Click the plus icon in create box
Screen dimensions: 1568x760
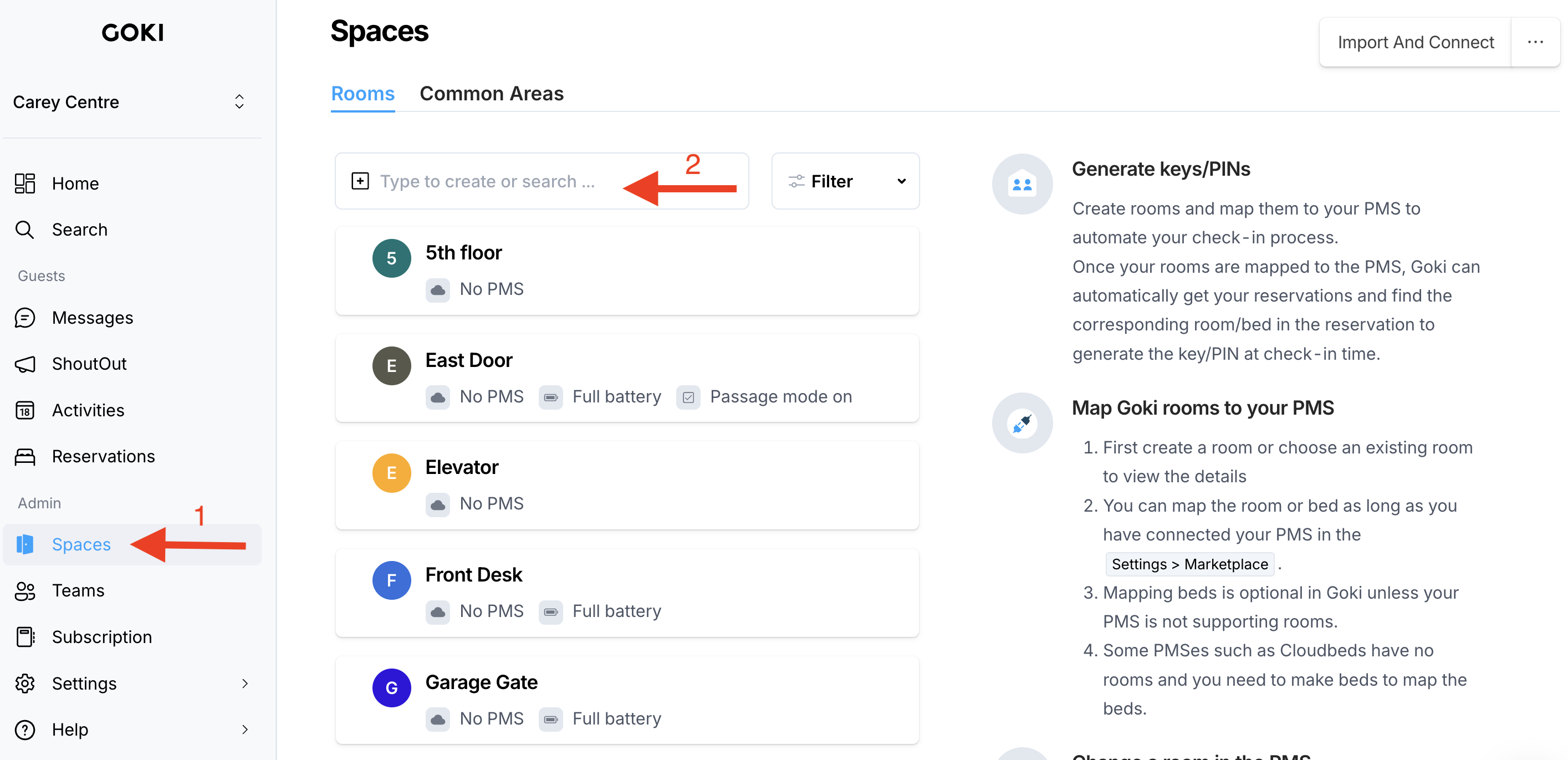click(360, 181)
